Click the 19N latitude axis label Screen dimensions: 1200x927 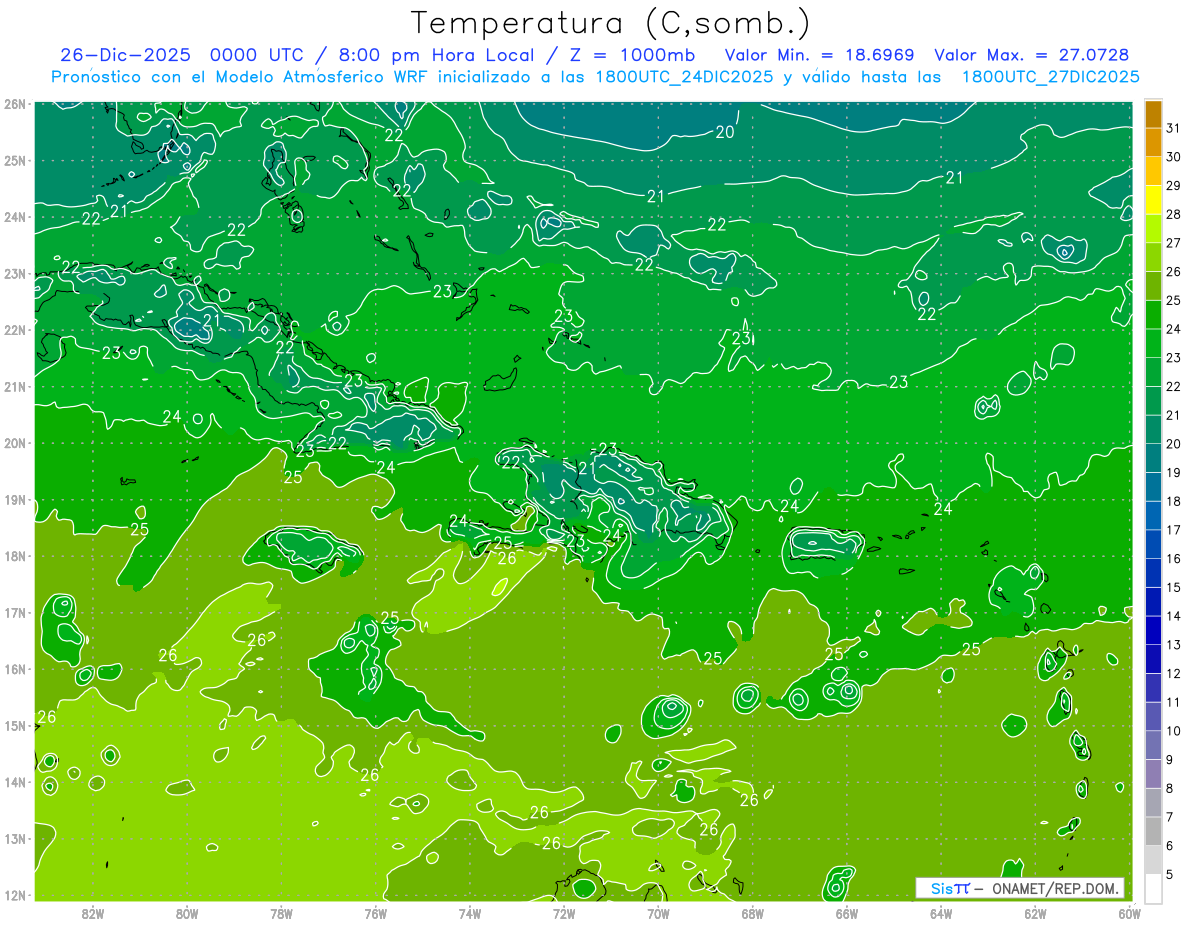15,500
